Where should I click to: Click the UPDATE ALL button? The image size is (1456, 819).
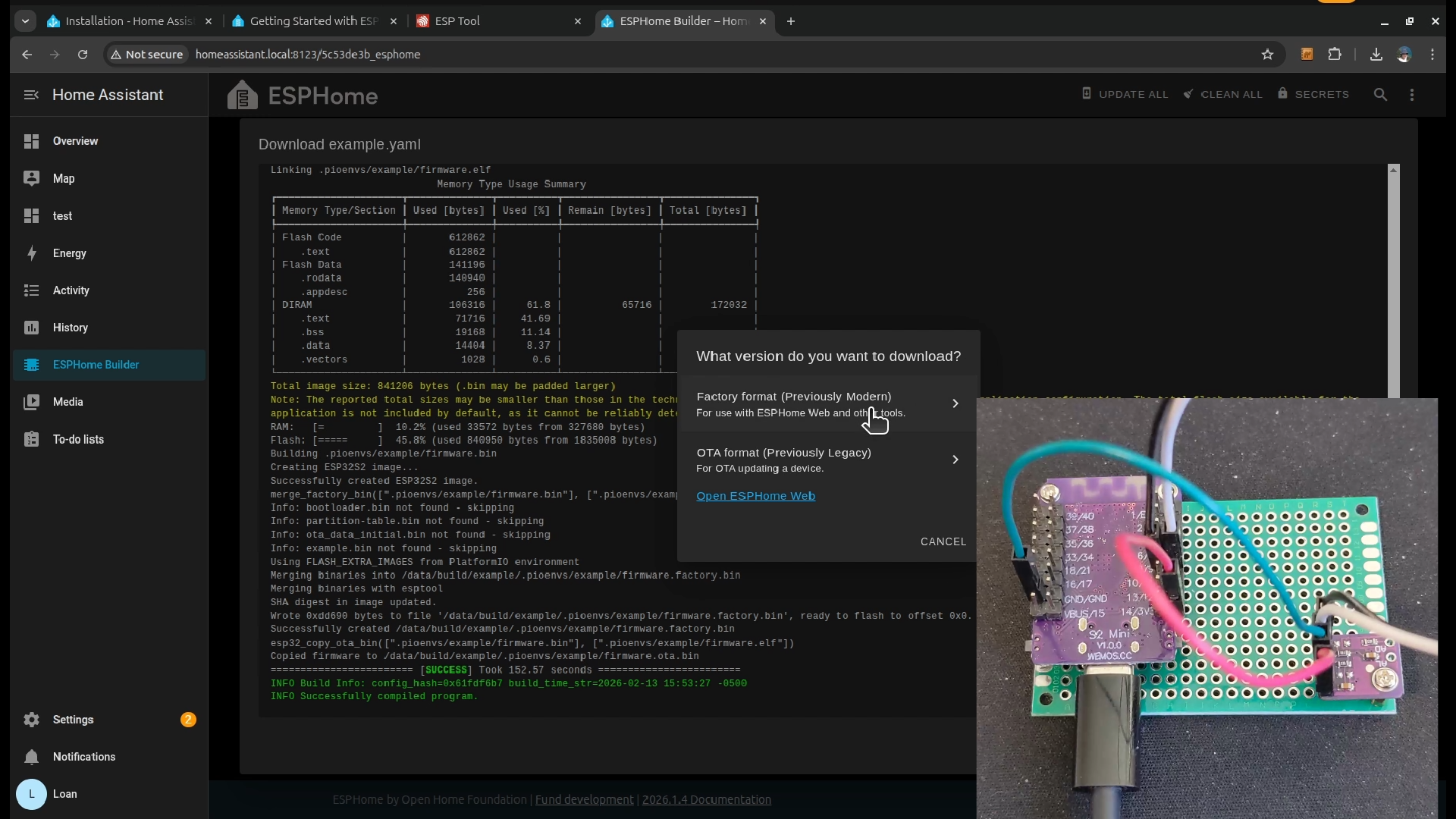1125,95
